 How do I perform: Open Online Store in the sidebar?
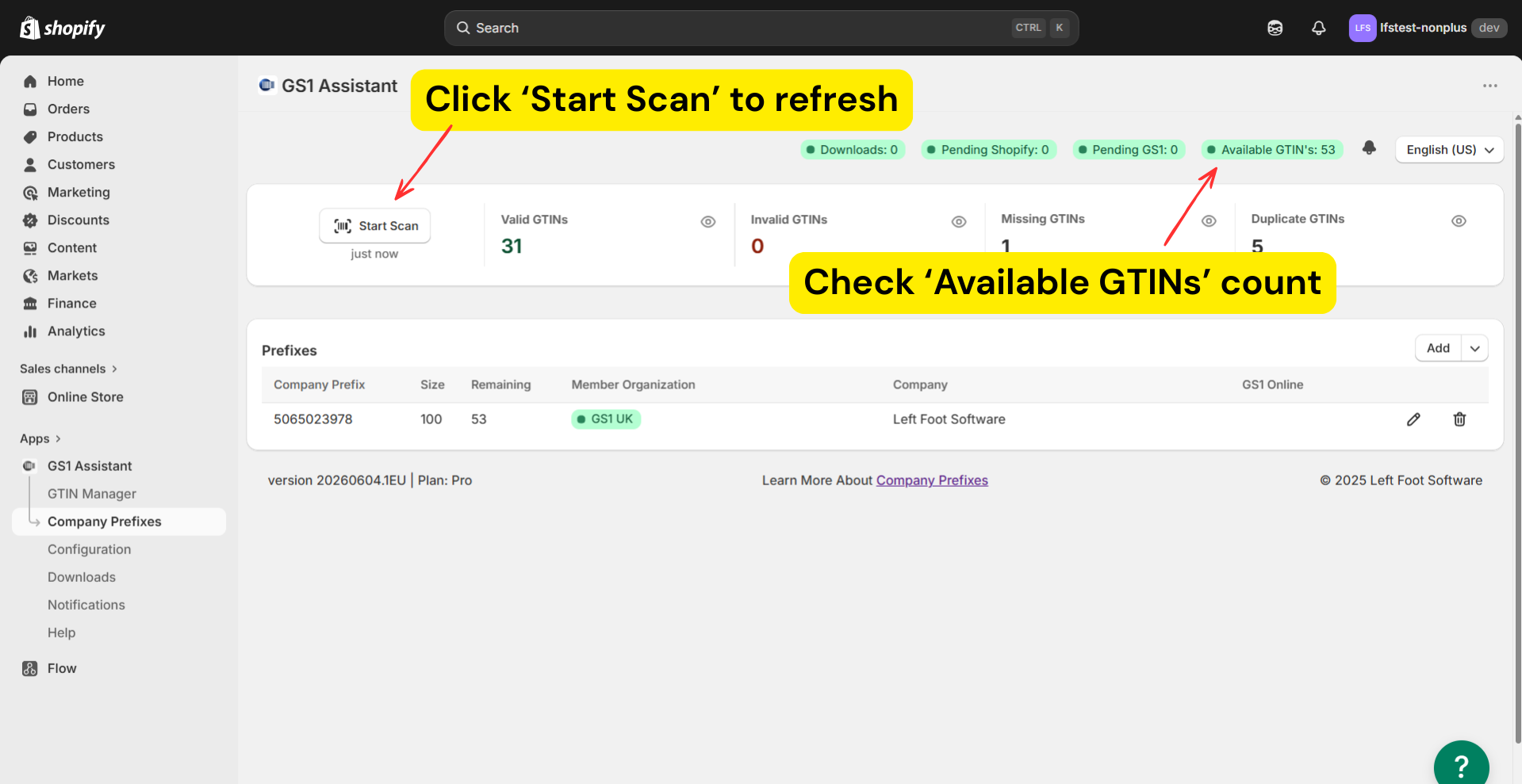click(x=85, y=396)
